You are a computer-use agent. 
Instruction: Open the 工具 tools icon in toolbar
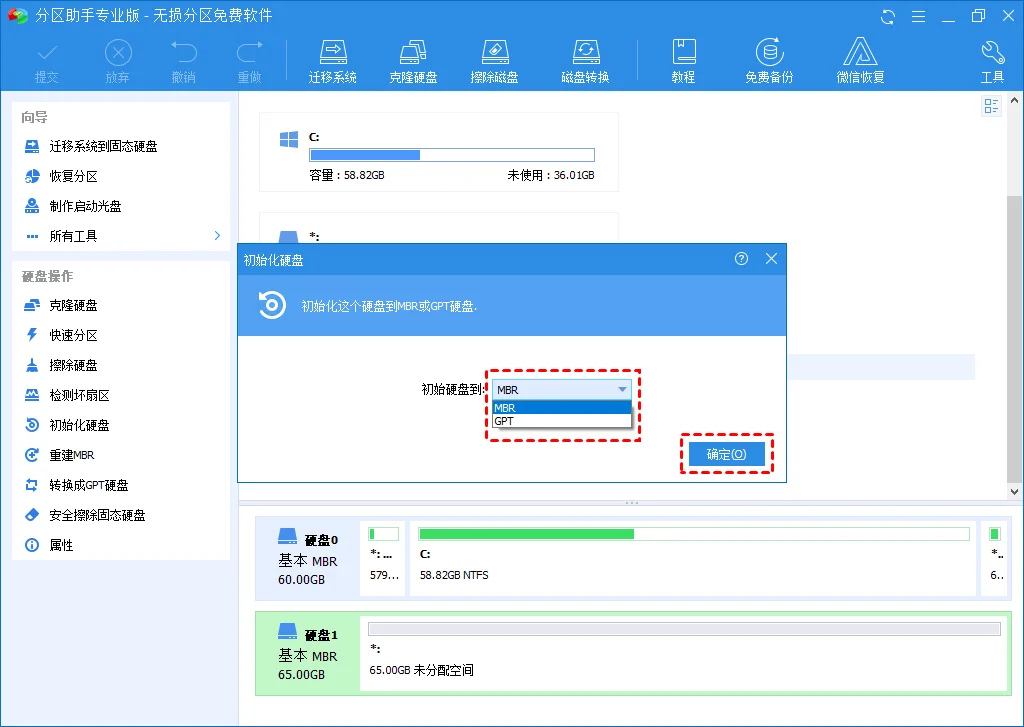click(x=992, y=62)
